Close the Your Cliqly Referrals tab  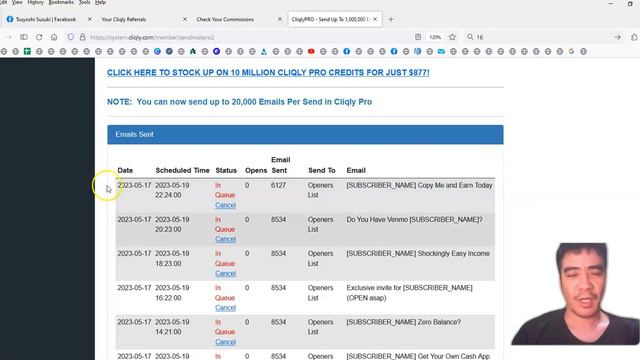(x=184, y=19)
